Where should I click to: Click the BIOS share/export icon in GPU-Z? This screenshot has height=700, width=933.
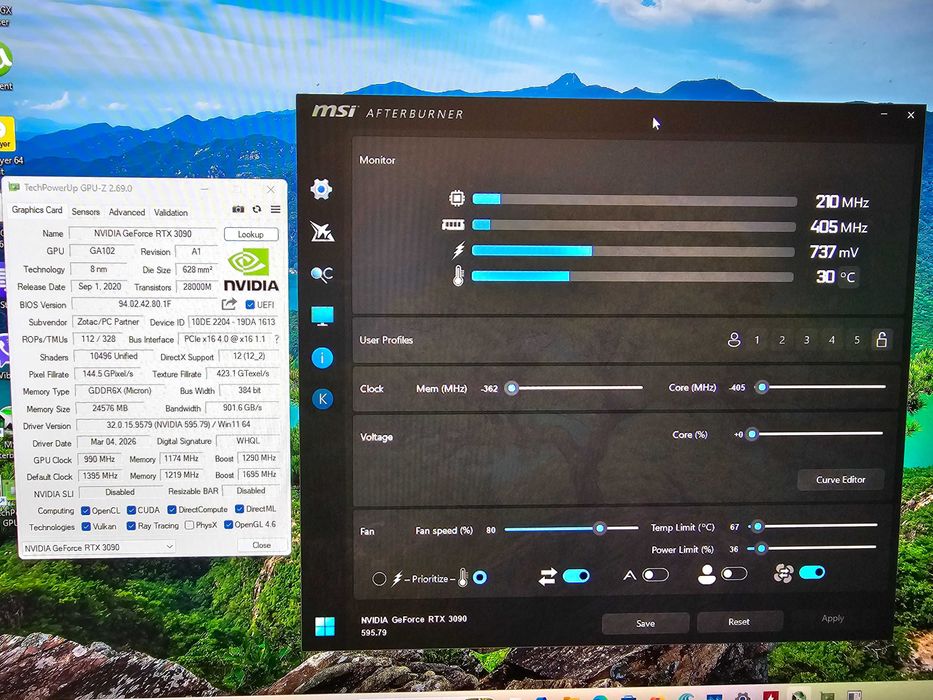229,304
